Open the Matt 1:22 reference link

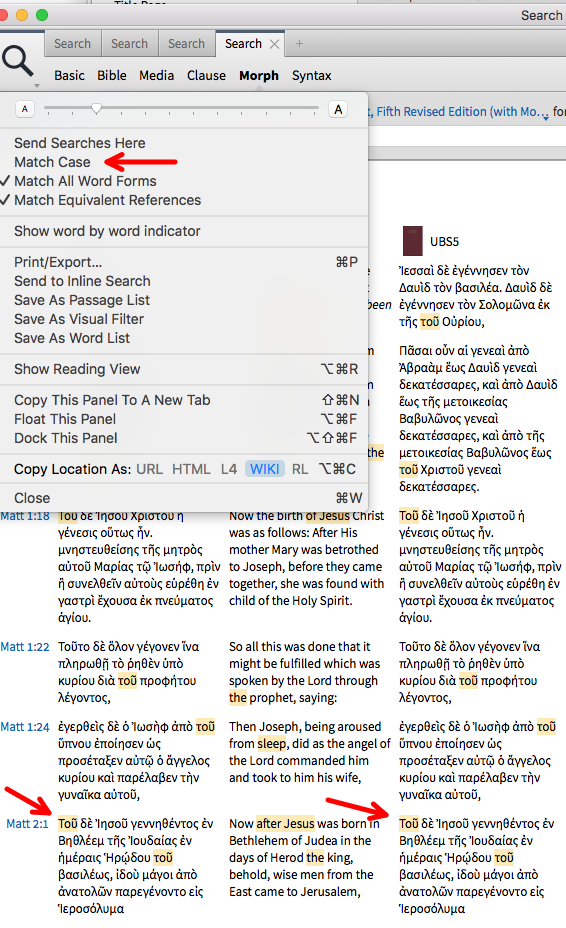click(25, 647)
